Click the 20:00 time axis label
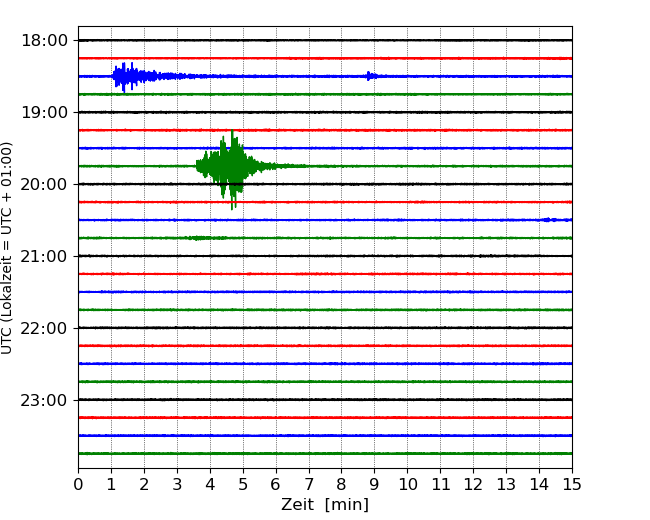This screenshot has width=650, height=520. (44, 184)
